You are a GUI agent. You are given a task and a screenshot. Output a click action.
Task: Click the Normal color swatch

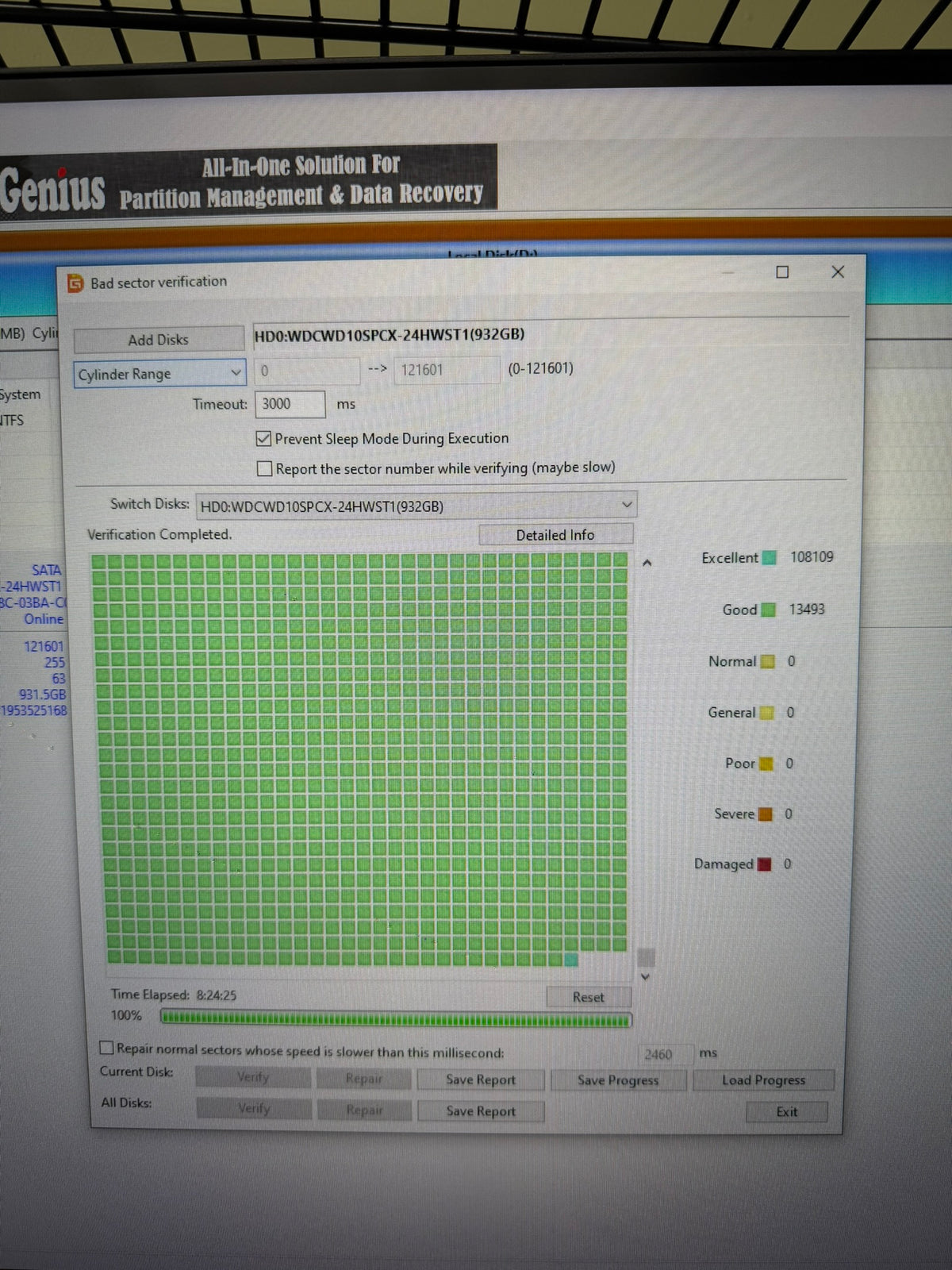[x=767, y=661]
